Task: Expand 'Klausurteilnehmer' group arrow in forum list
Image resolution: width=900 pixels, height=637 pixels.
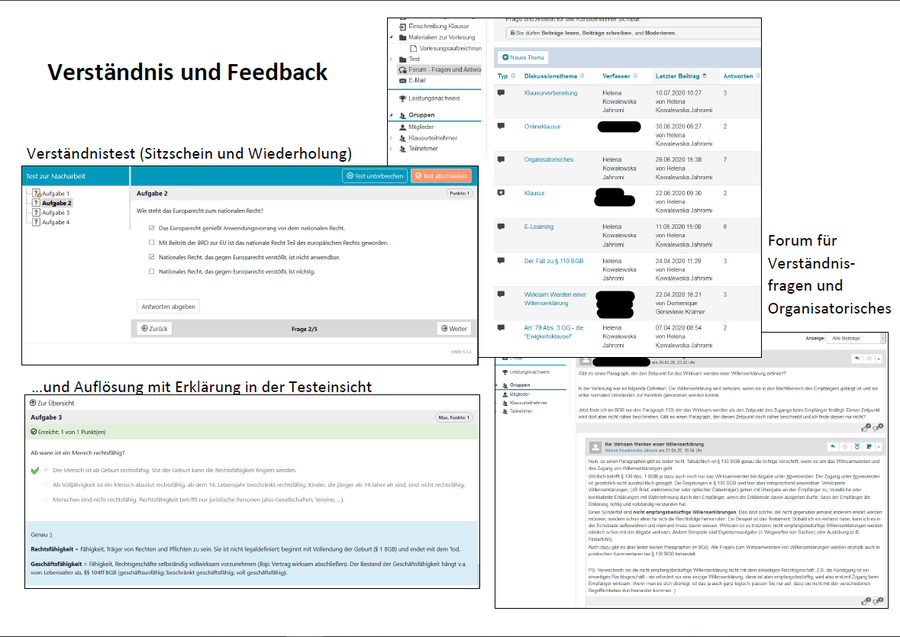Action: (x=392, y=138)
